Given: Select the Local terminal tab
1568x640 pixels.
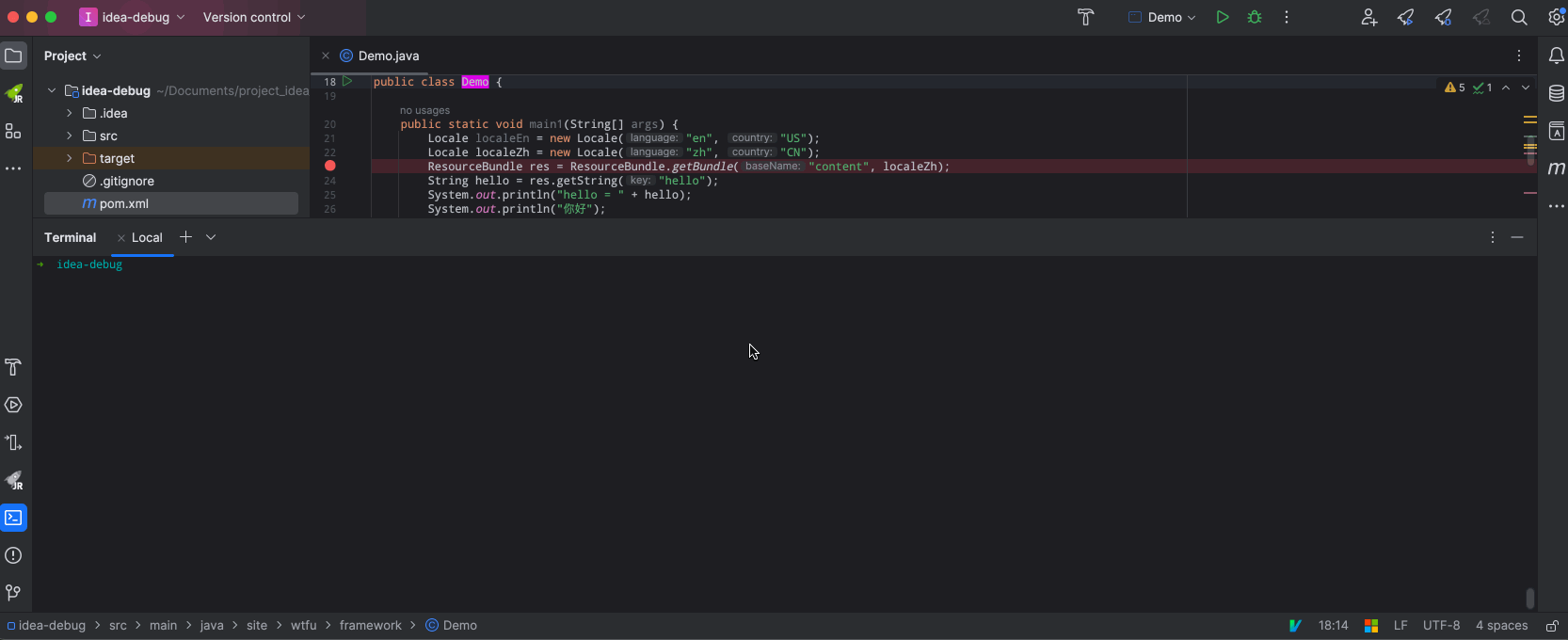Looking at the screenshot, I should click(x=147, y=237).
